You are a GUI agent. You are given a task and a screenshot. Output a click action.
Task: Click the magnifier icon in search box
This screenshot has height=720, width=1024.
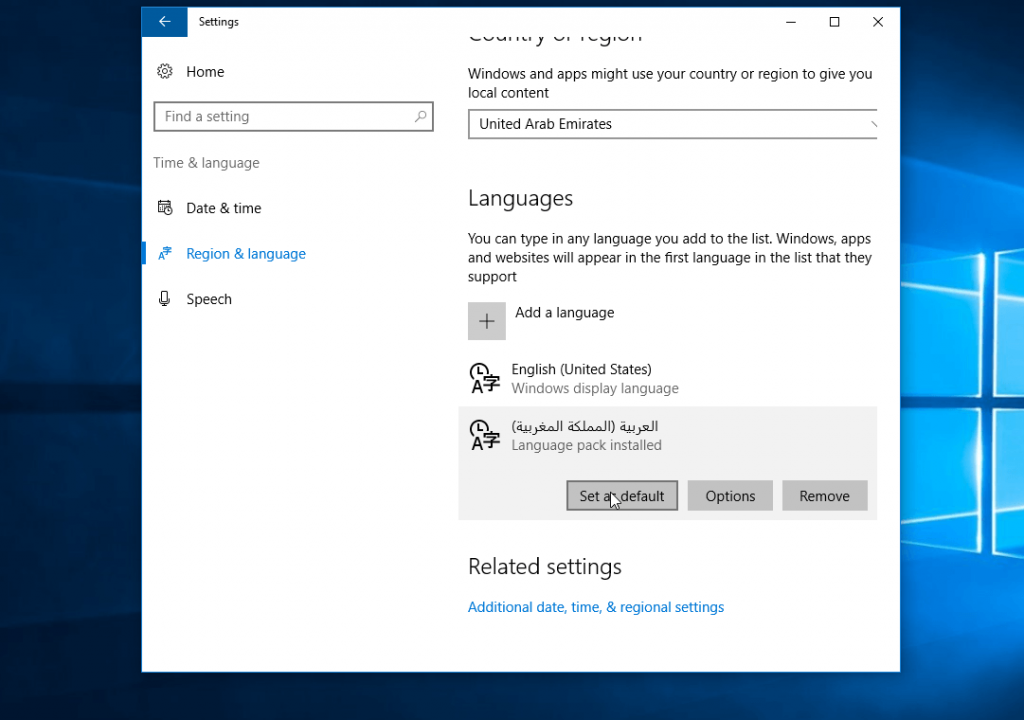click(x=421, y=117)
